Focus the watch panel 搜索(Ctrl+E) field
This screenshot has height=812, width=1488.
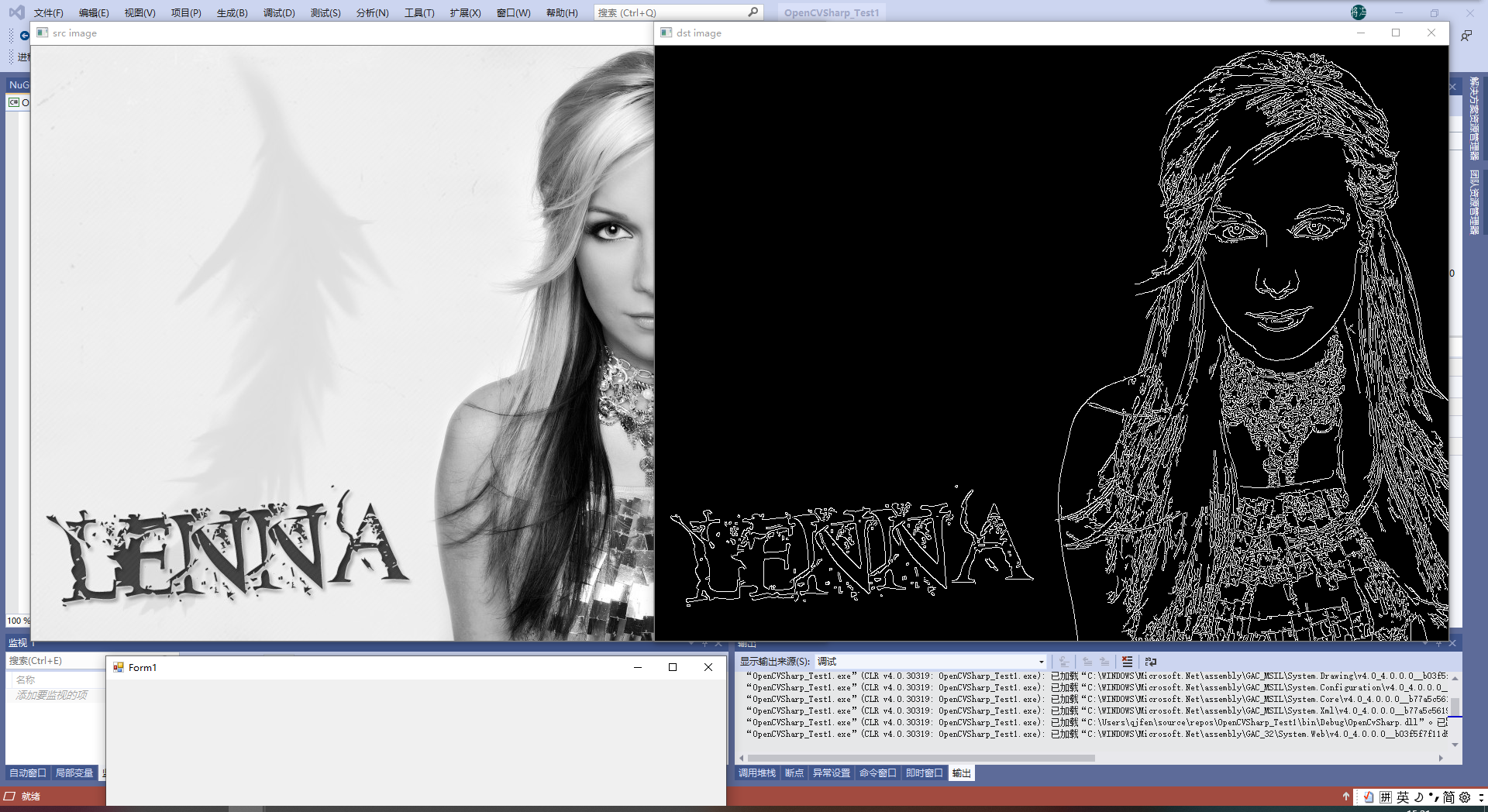tap(56, 661)
